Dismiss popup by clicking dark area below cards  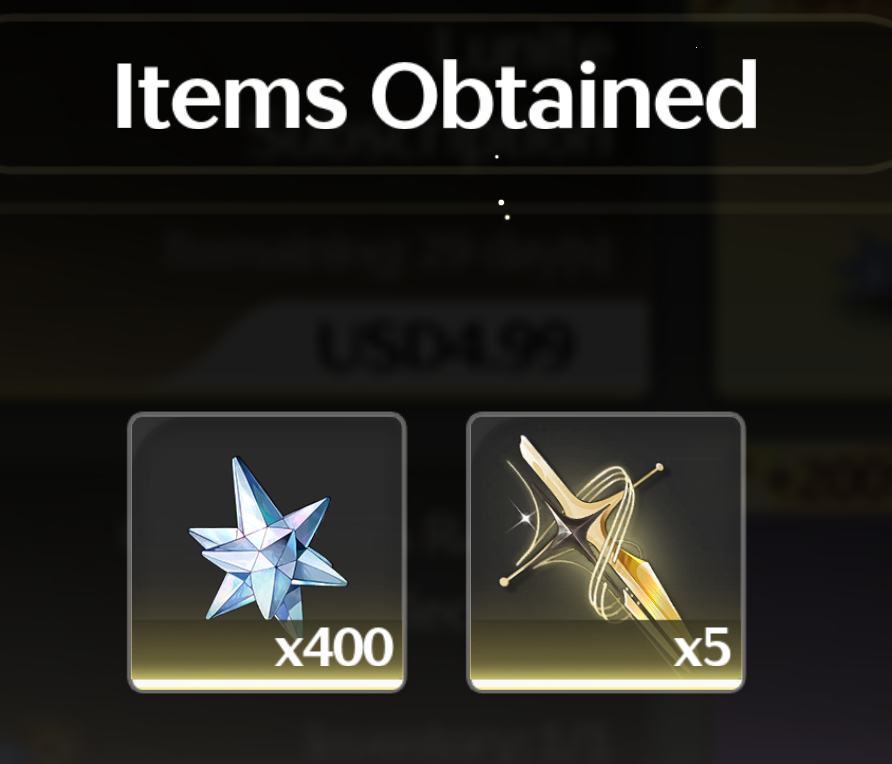coord(438,731)
